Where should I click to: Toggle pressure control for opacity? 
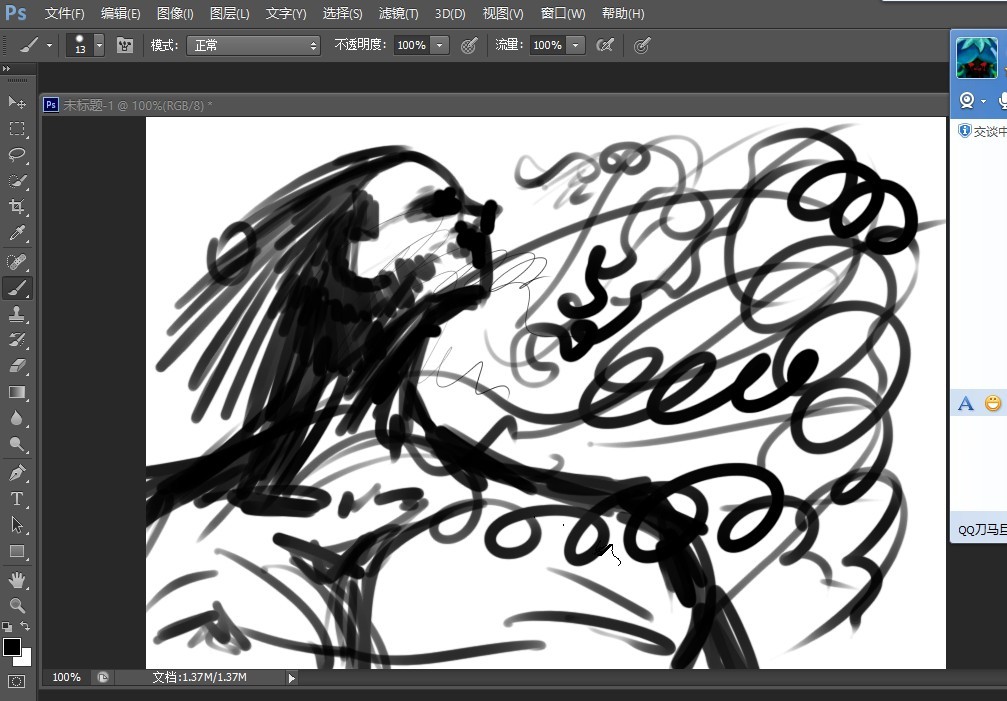click(x=469, y=45)
